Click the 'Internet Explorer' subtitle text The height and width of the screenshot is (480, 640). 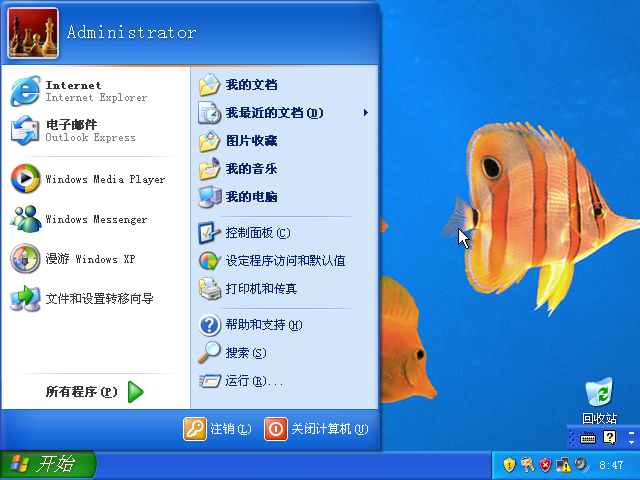96,98
